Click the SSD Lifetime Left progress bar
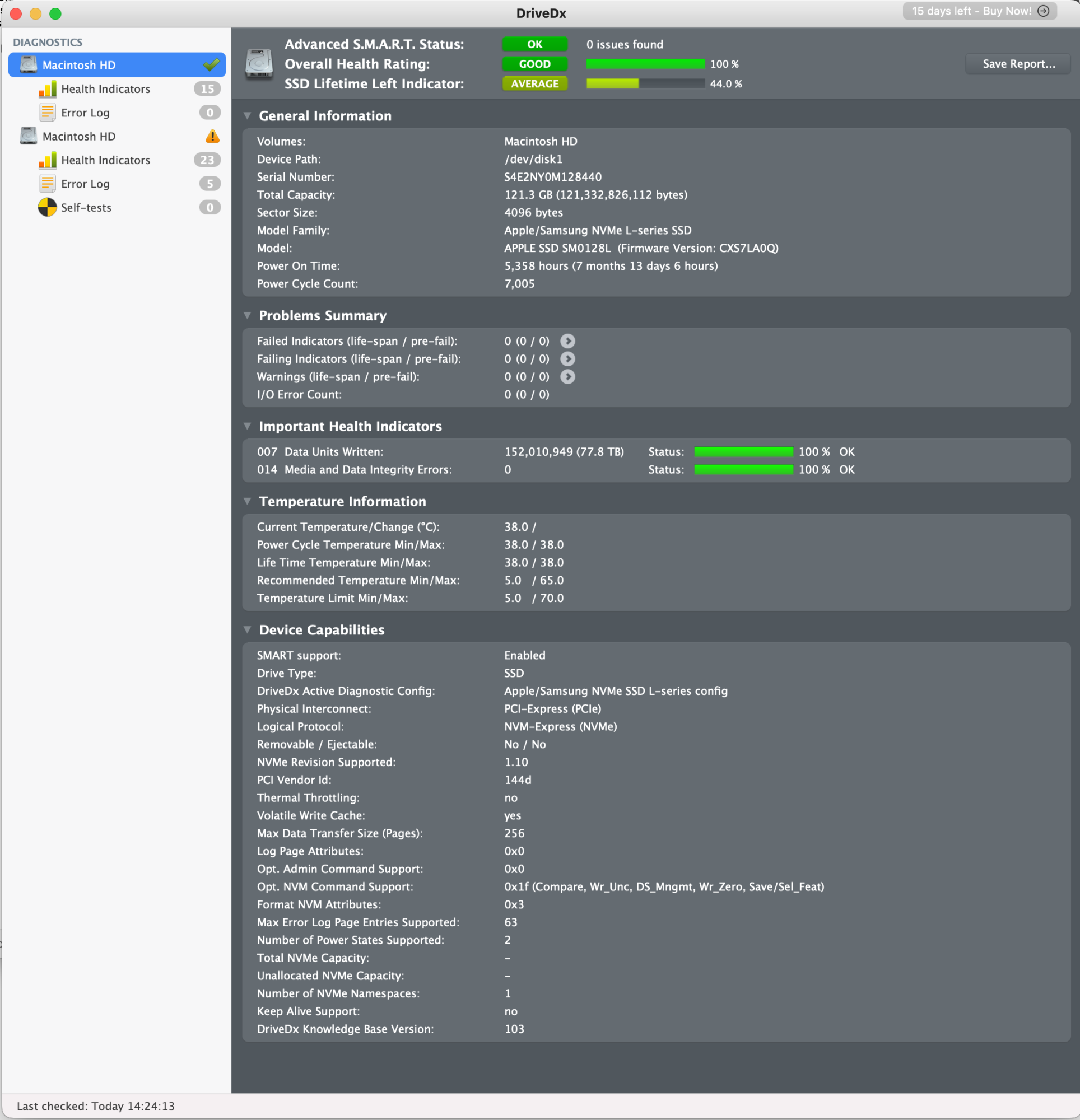Image resolution: width=1080 pixels, height=1120 pixels. tap(645, 83)
